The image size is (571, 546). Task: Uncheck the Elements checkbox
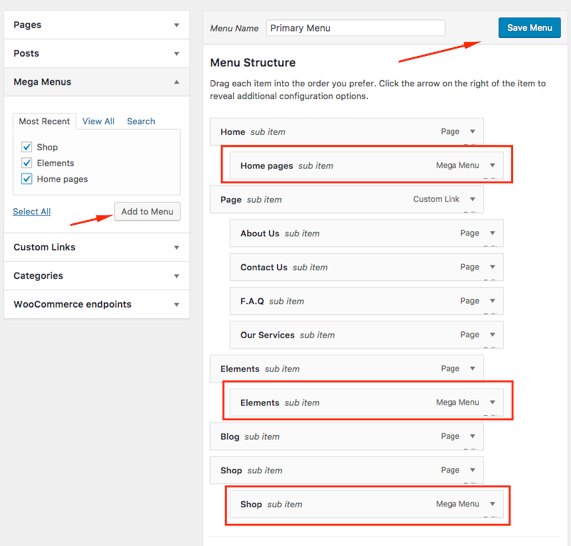pos(27,162)
